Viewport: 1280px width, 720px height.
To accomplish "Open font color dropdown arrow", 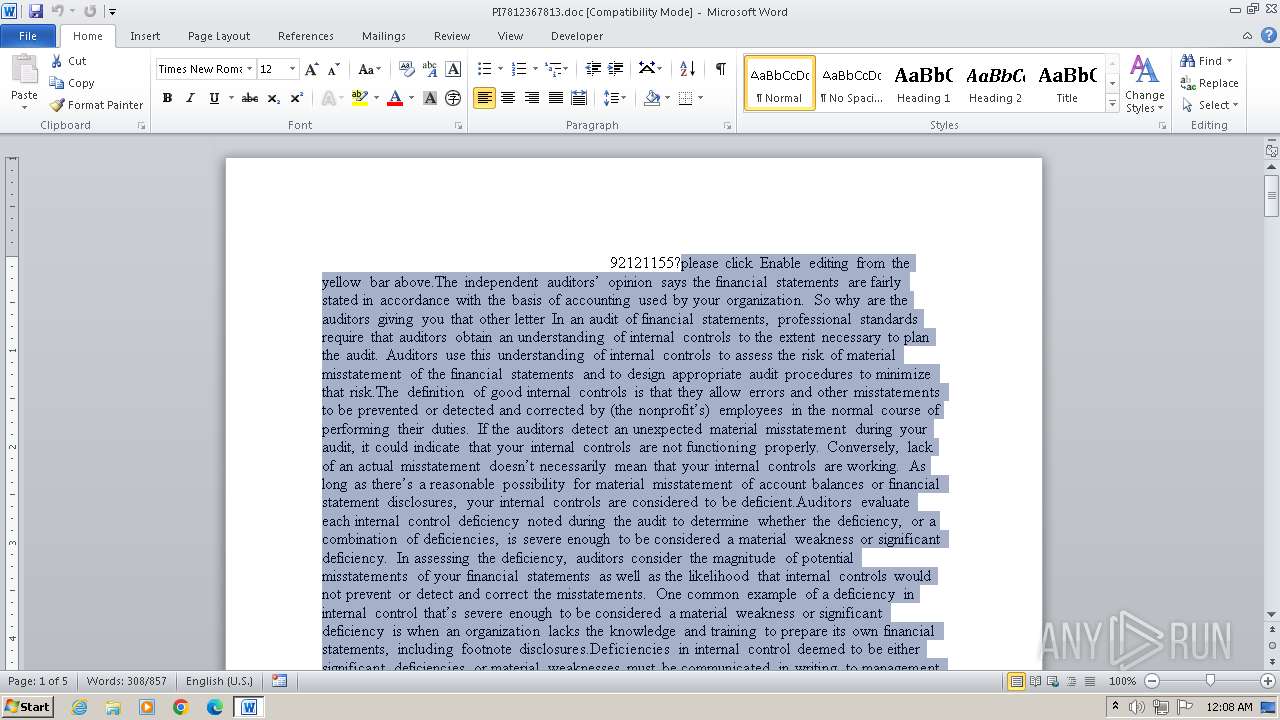I will click(x=411, y=98).
